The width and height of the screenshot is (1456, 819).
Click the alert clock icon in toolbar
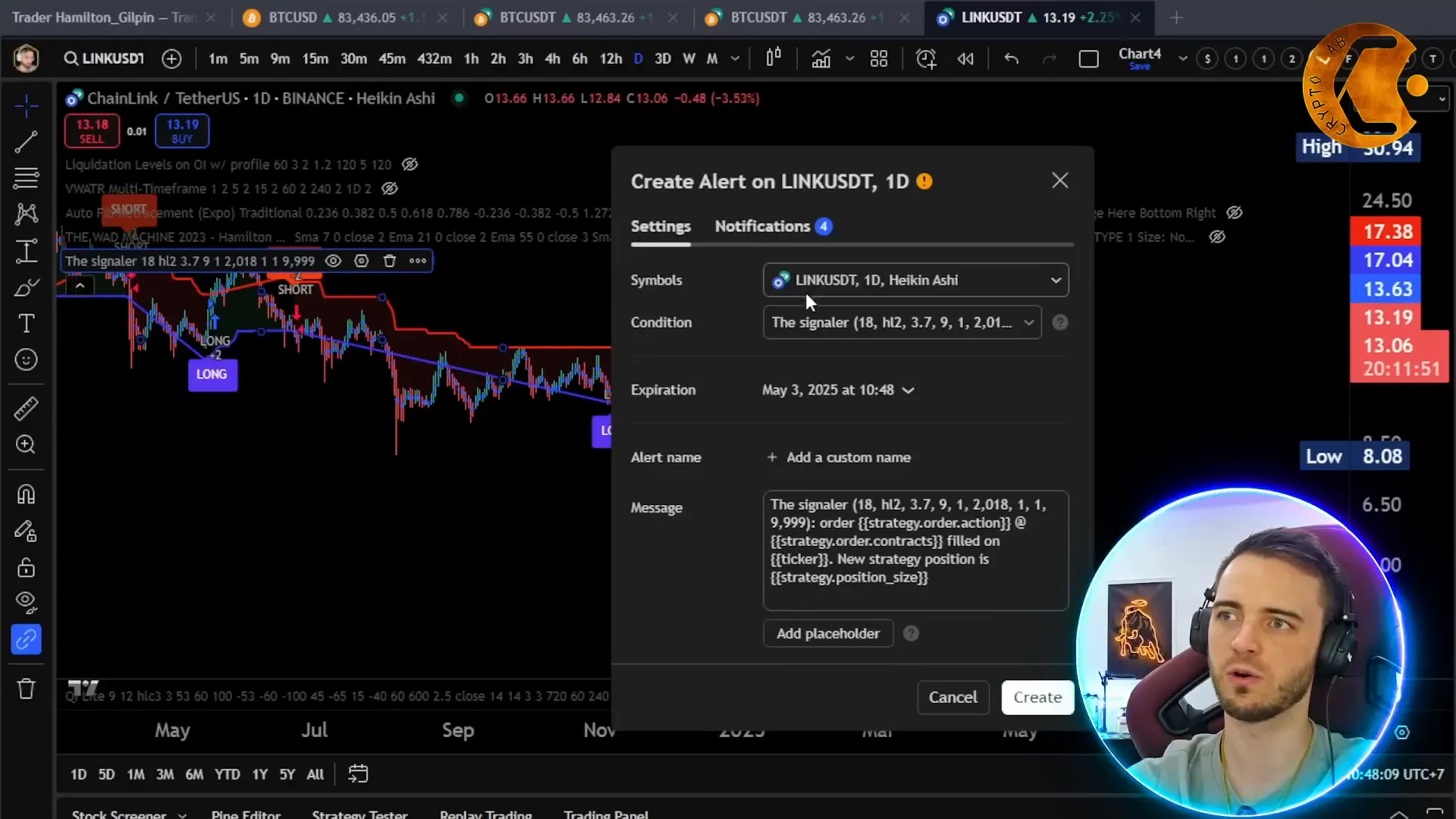[926, 58]
